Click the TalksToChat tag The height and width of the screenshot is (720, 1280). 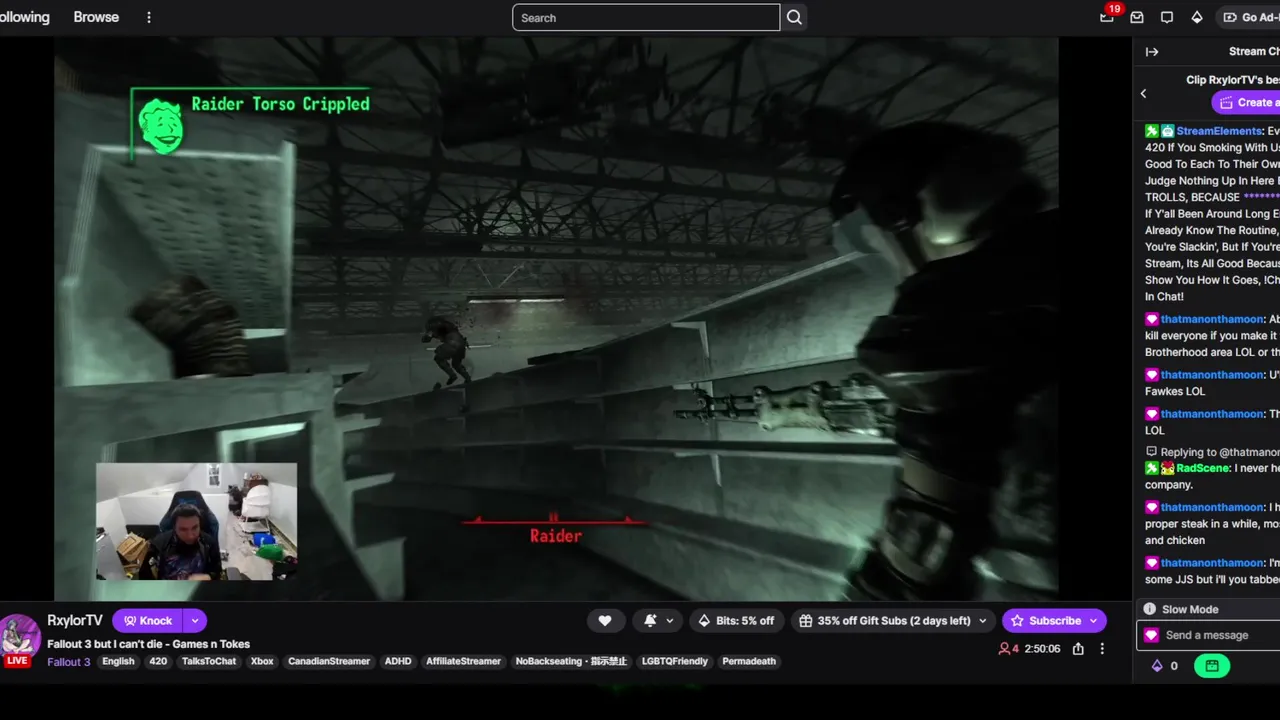(x=209, y=661)
